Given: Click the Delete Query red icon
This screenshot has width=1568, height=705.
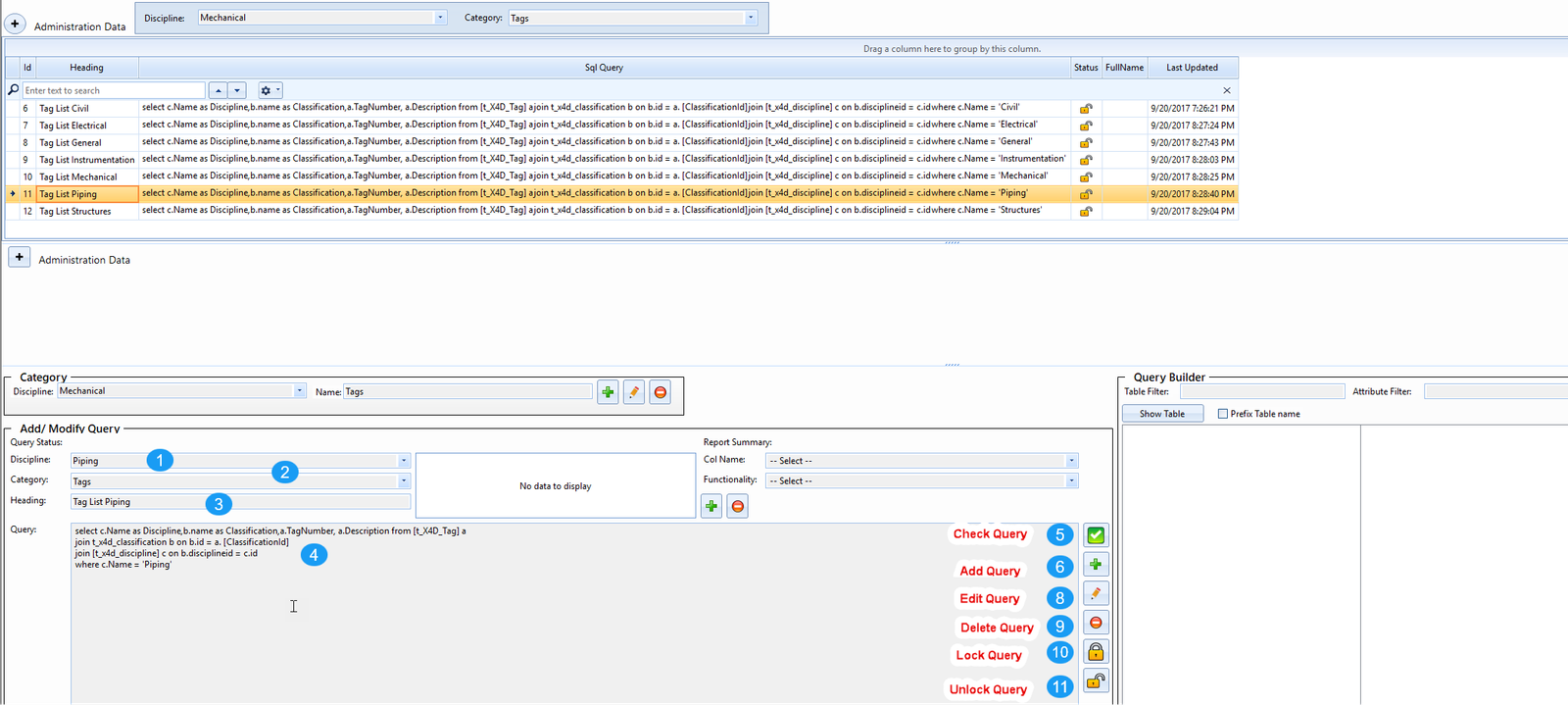Looking at the screenshot, I should coord(1096,623).
